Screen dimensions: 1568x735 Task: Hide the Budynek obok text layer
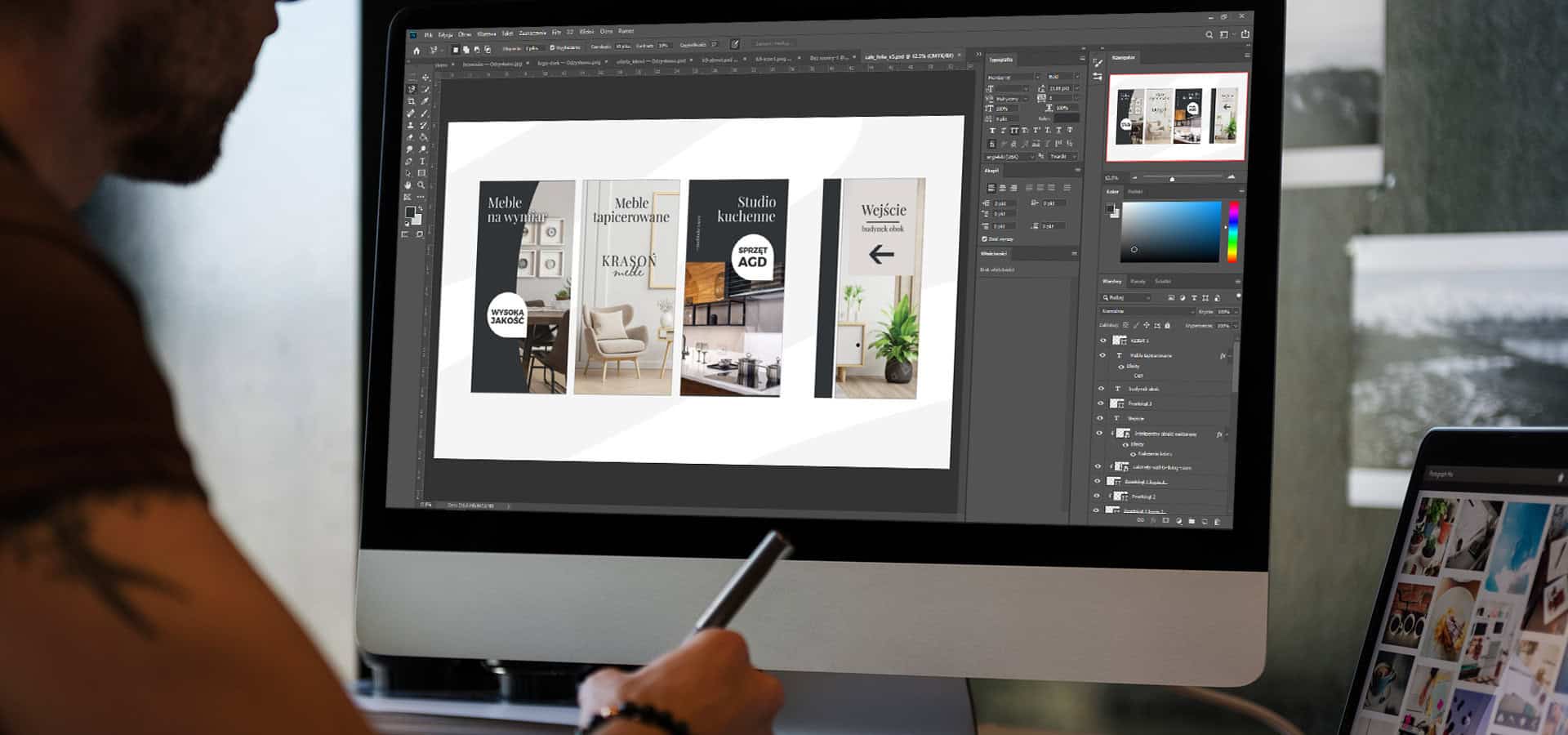(1101, 389)
